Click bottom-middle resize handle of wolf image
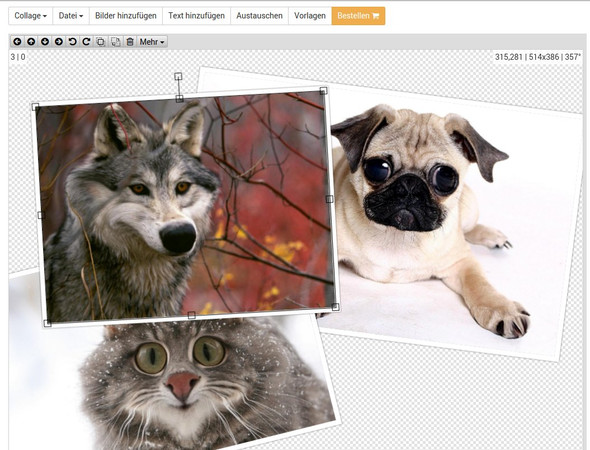Screen dimensions: 590x450 (x=192, y=315)
